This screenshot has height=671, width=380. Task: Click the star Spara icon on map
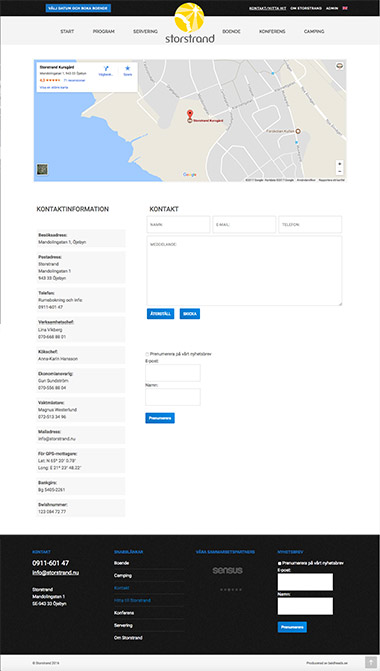pos(128,68)
